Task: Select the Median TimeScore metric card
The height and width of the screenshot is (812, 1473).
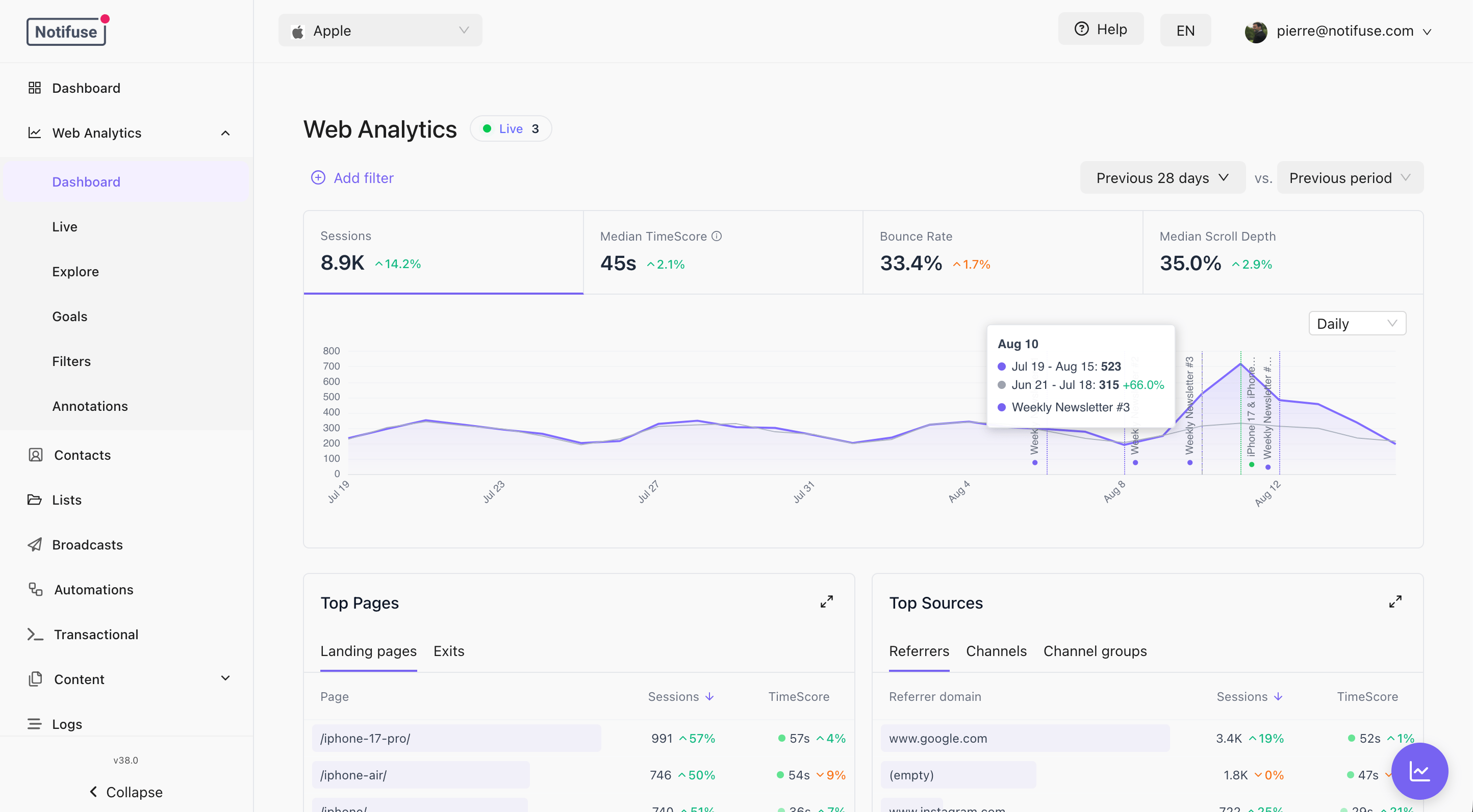Action: 723,252
